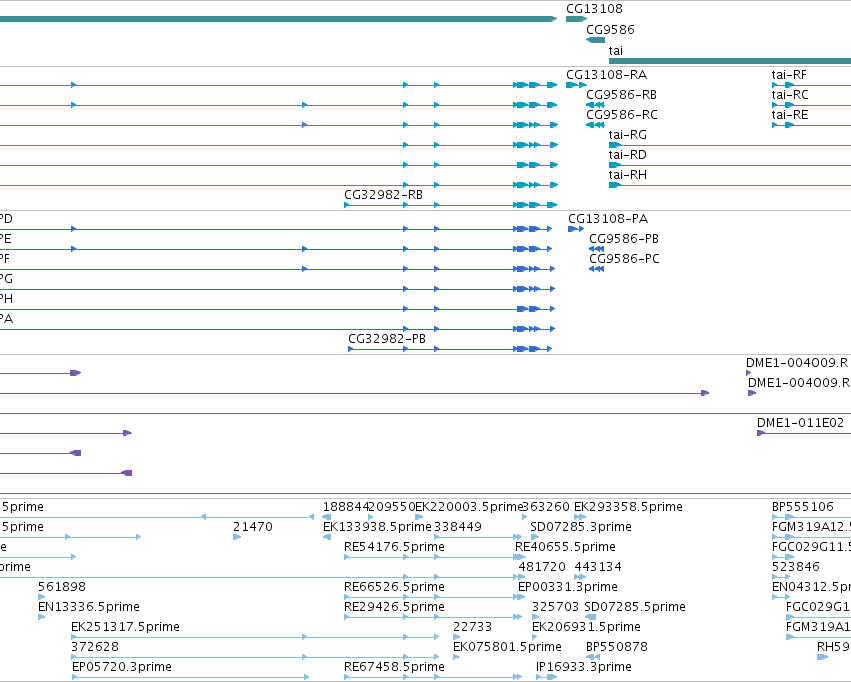Select the tai-RF transcript label
The height and width of the screenshot is (682, 851).
pyautogui.click(x=789, y=74)
